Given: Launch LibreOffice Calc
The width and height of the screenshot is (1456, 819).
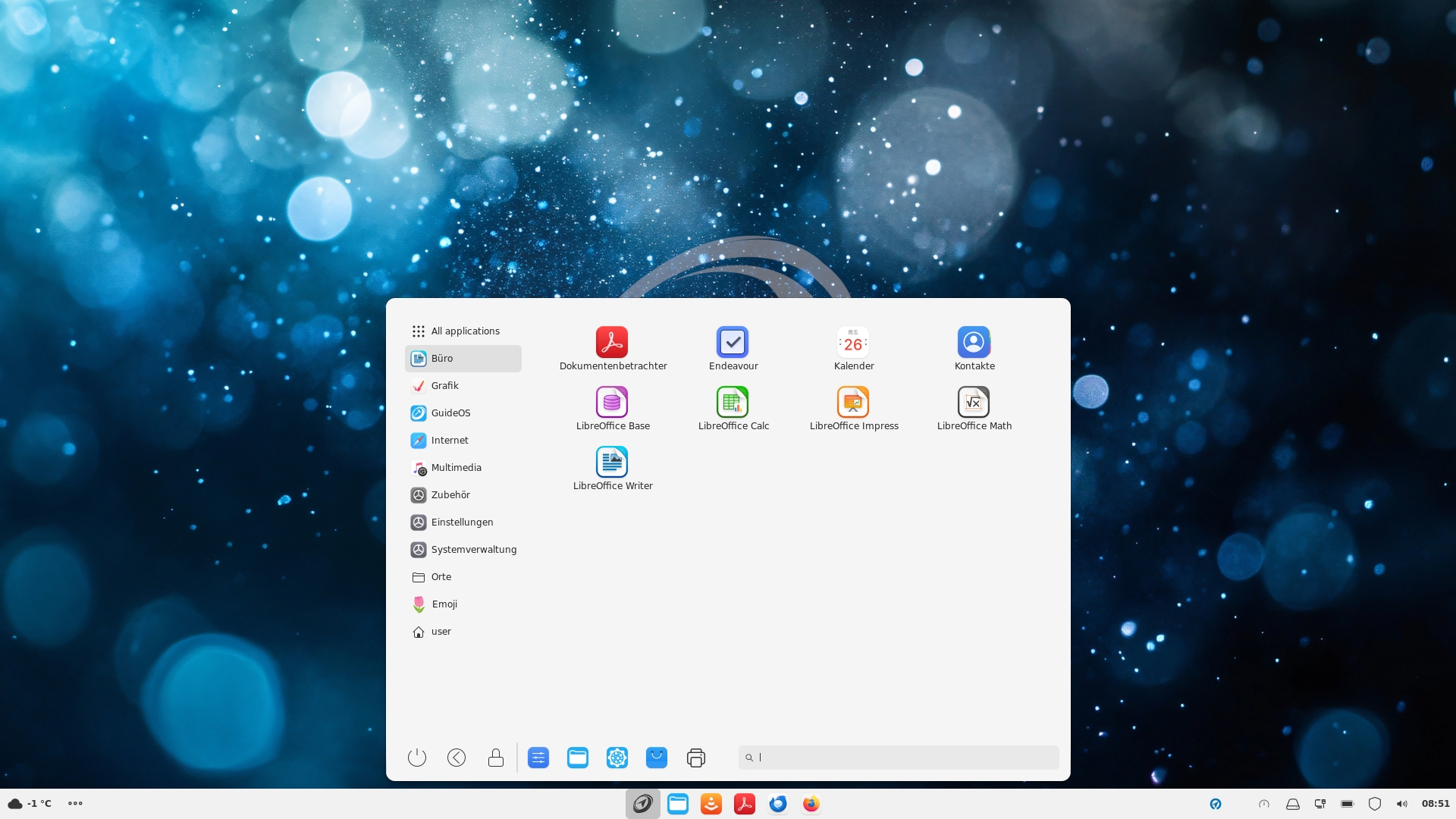Looking at the screenshot, I should [733, 403].
